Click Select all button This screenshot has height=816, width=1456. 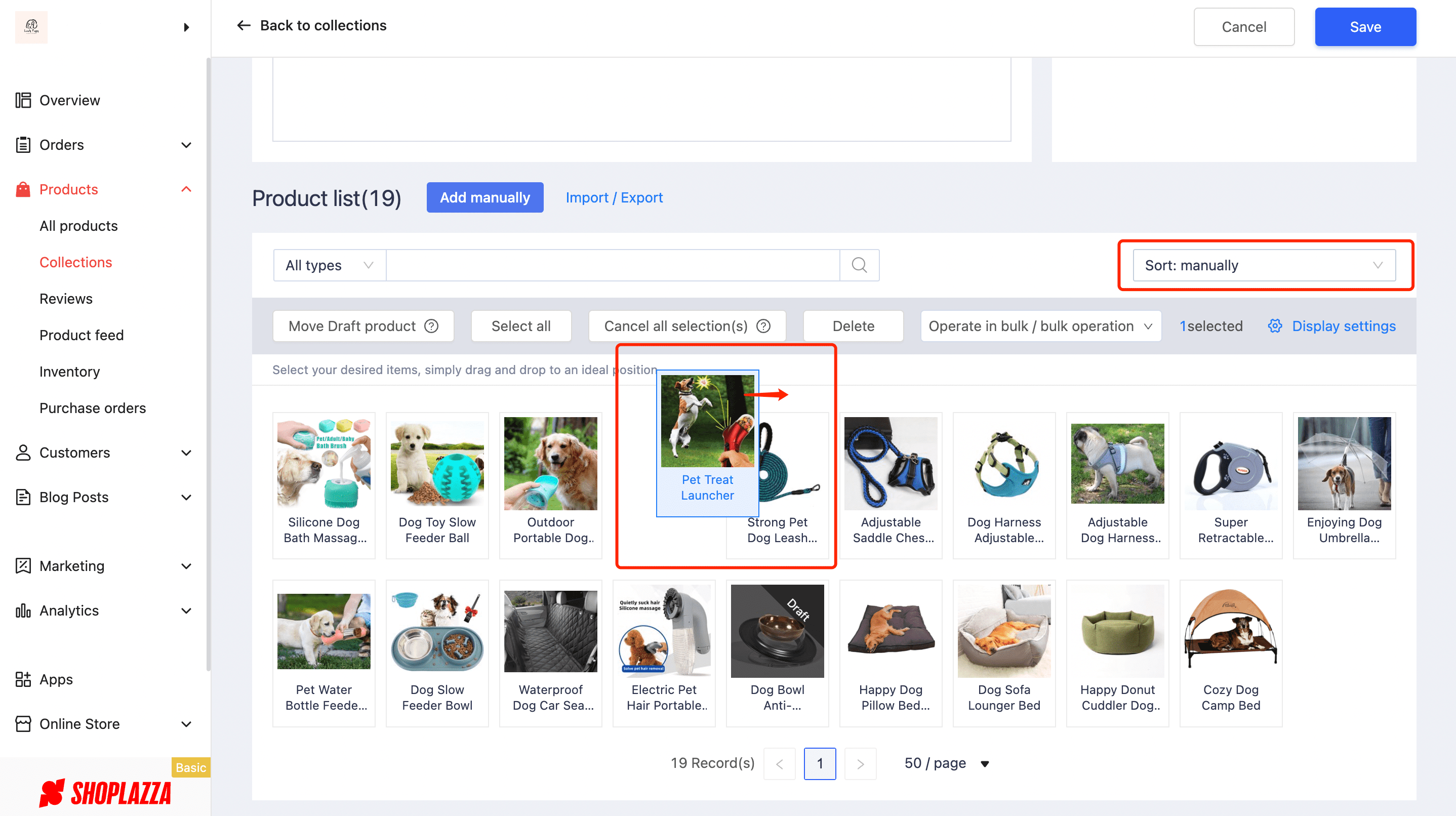tap(520, 326)
